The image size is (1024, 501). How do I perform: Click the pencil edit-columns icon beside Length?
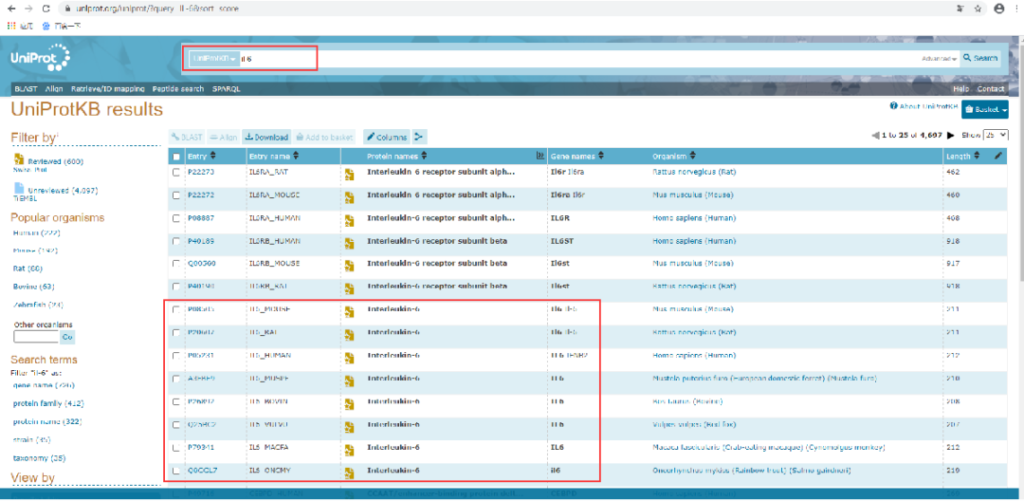pyautogui.click(x=998, y=156)
